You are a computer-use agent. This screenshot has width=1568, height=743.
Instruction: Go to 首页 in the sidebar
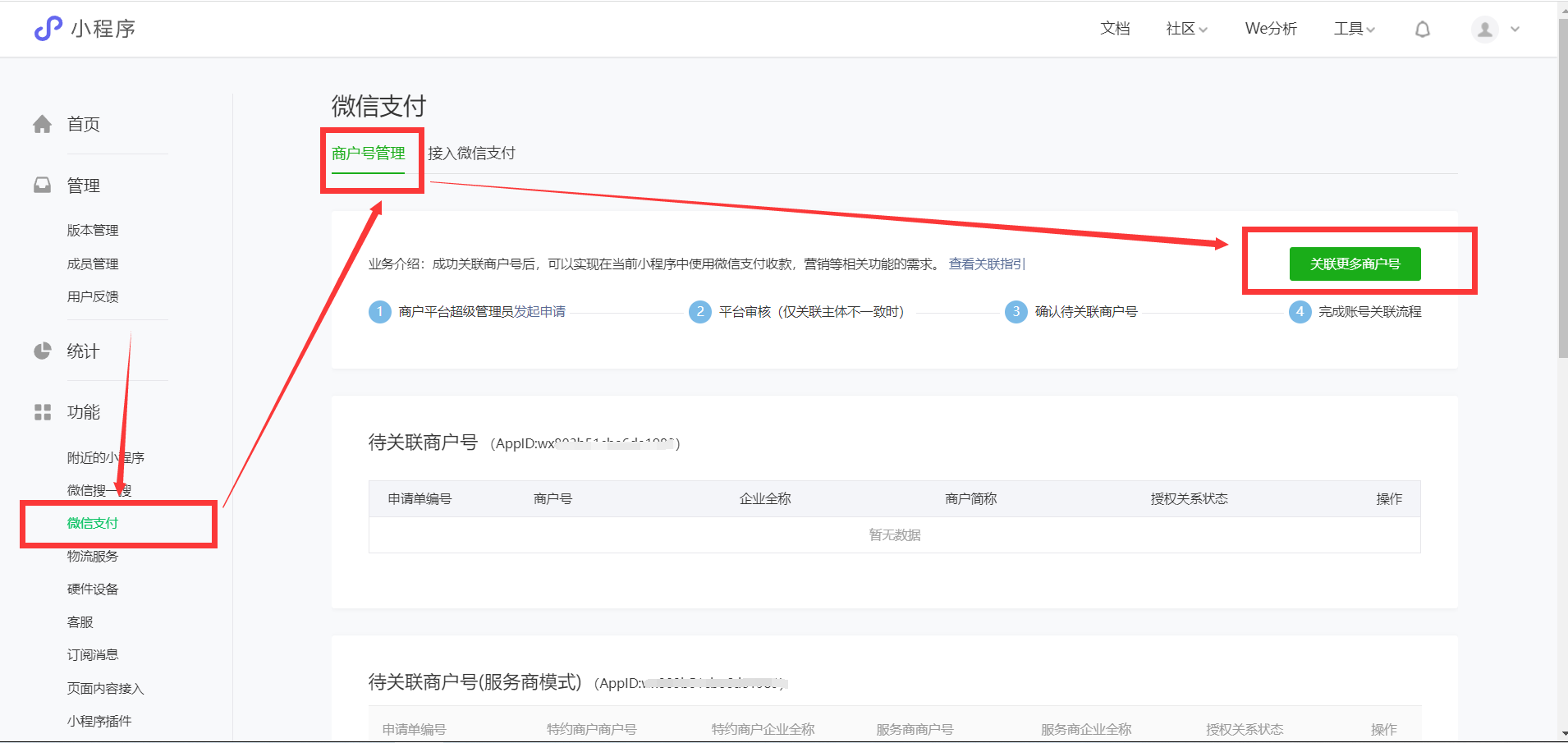[84, 124]
